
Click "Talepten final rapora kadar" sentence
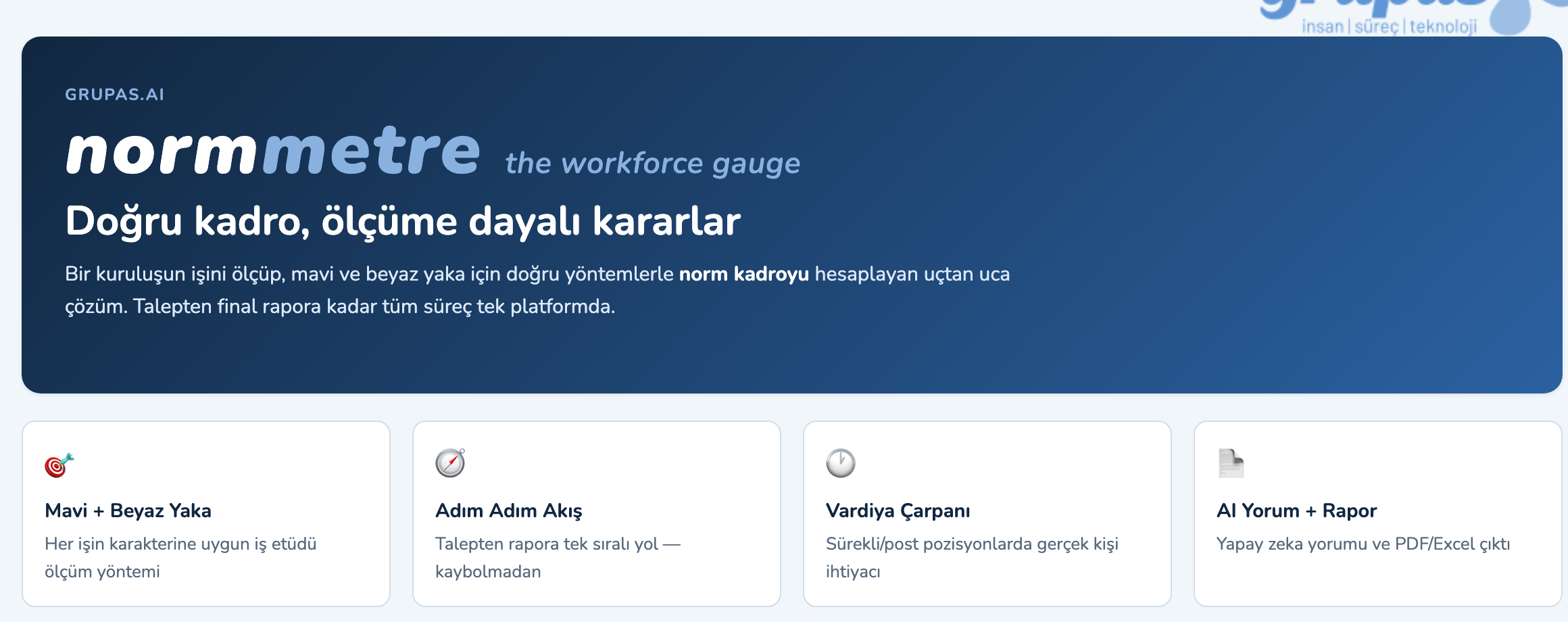coord(340,306)
